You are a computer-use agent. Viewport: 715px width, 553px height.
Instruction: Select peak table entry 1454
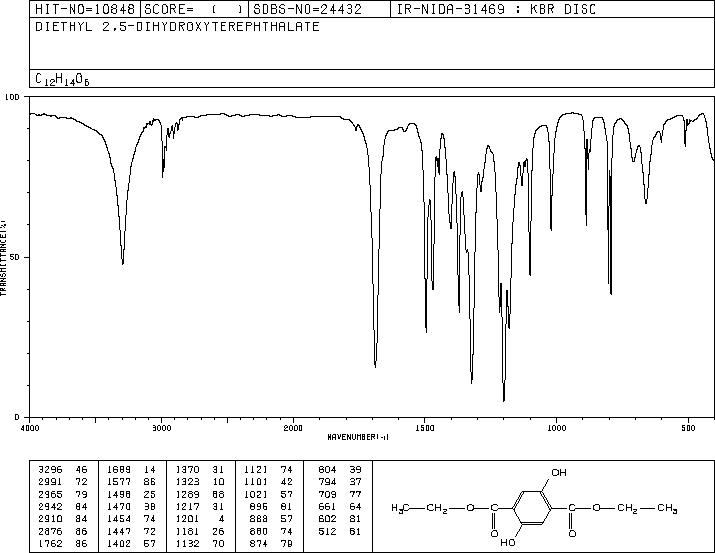(119, 519)
